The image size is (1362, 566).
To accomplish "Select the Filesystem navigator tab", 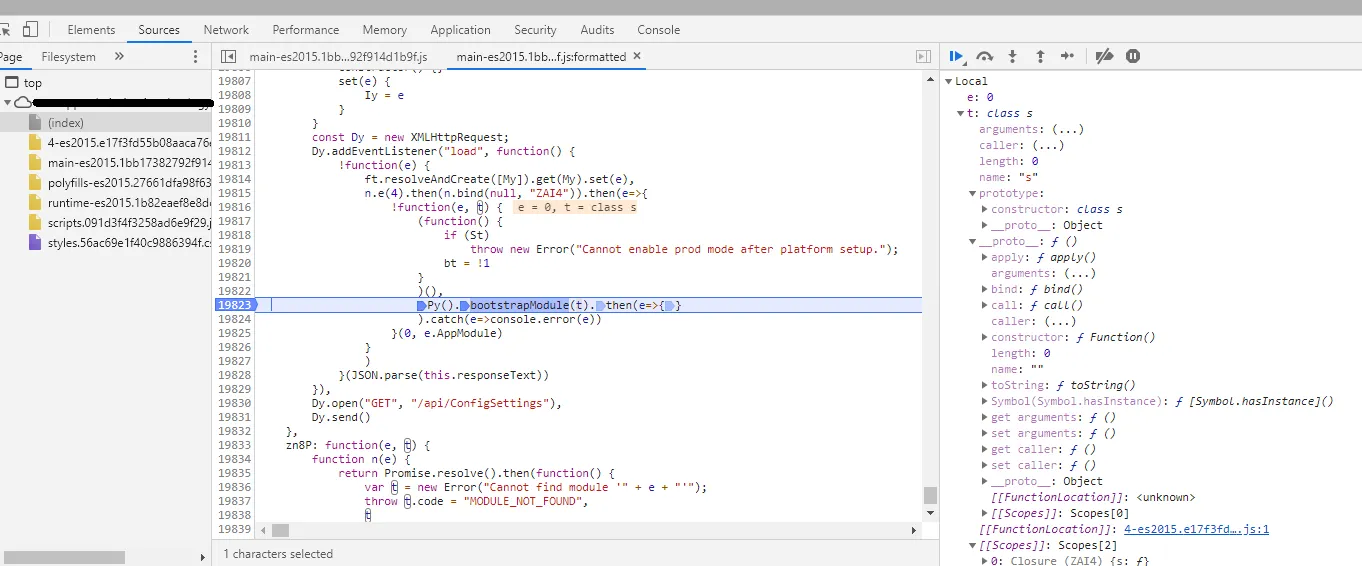I will point(69,57).
